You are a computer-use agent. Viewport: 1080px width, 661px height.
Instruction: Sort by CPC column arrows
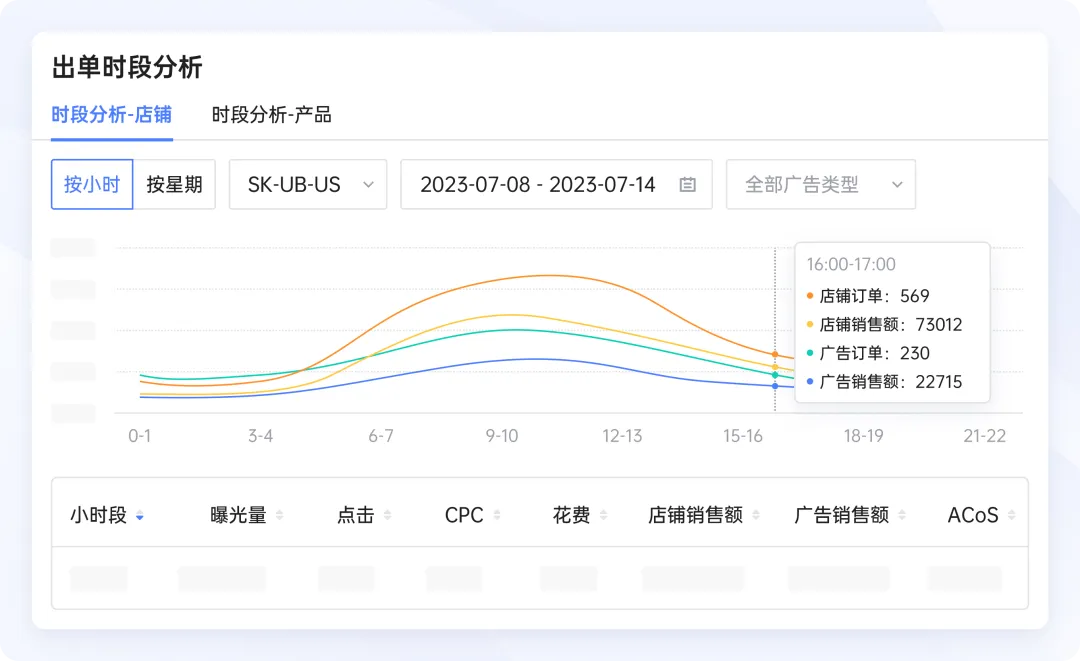pos(497,515)
